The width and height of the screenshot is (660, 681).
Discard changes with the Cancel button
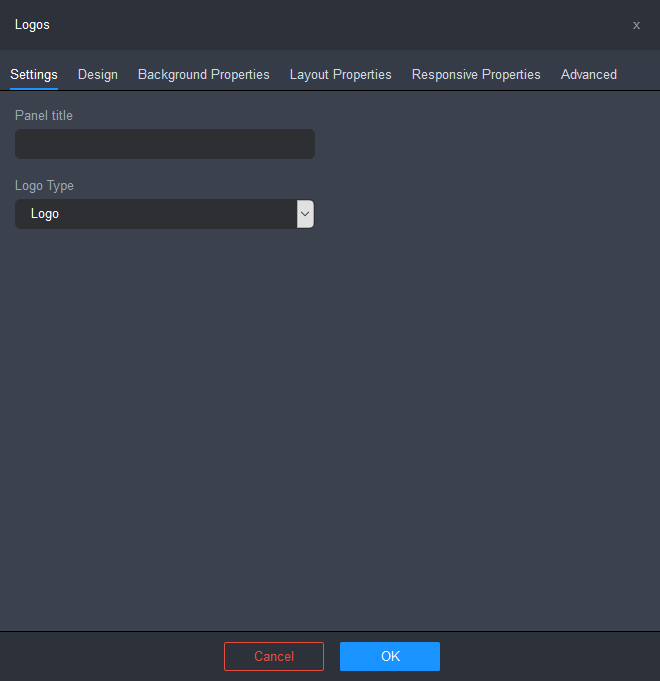(274, 656)
